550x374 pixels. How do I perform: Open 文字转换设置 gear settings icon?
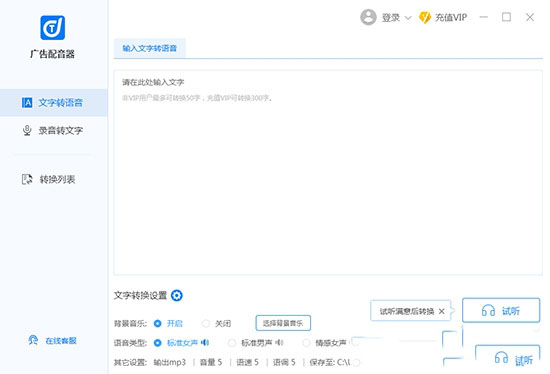176,295
